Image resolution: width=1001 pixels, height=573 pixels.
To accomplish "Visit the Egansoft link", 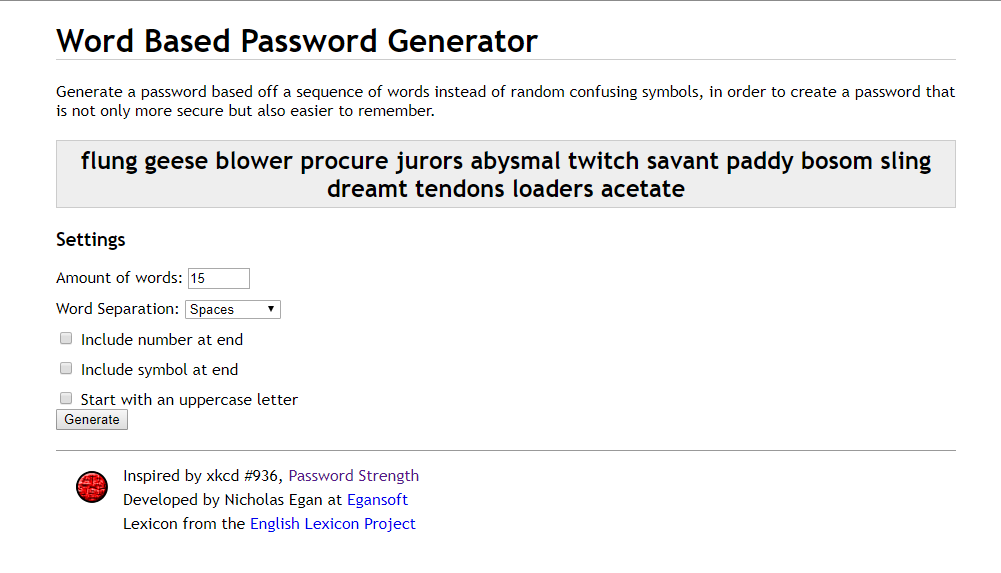I will 377,500.
